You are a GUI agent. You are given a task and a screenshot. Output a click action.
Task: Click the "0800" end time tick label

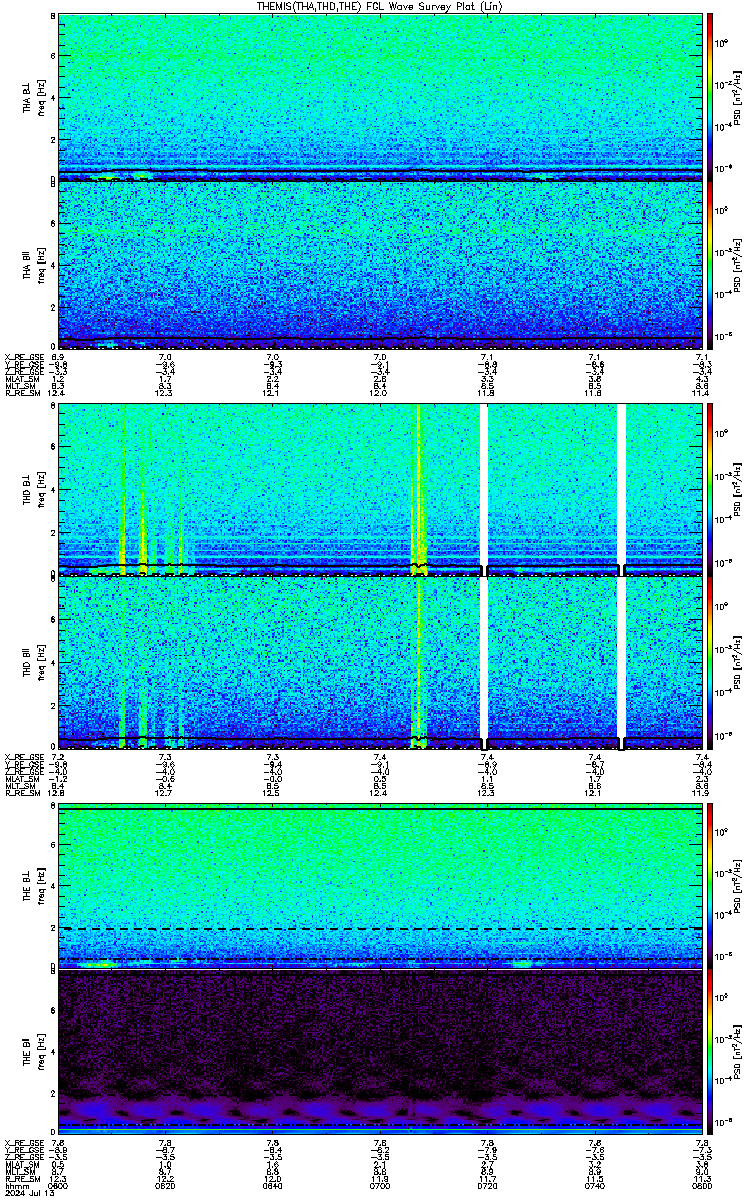point(702,1186)
